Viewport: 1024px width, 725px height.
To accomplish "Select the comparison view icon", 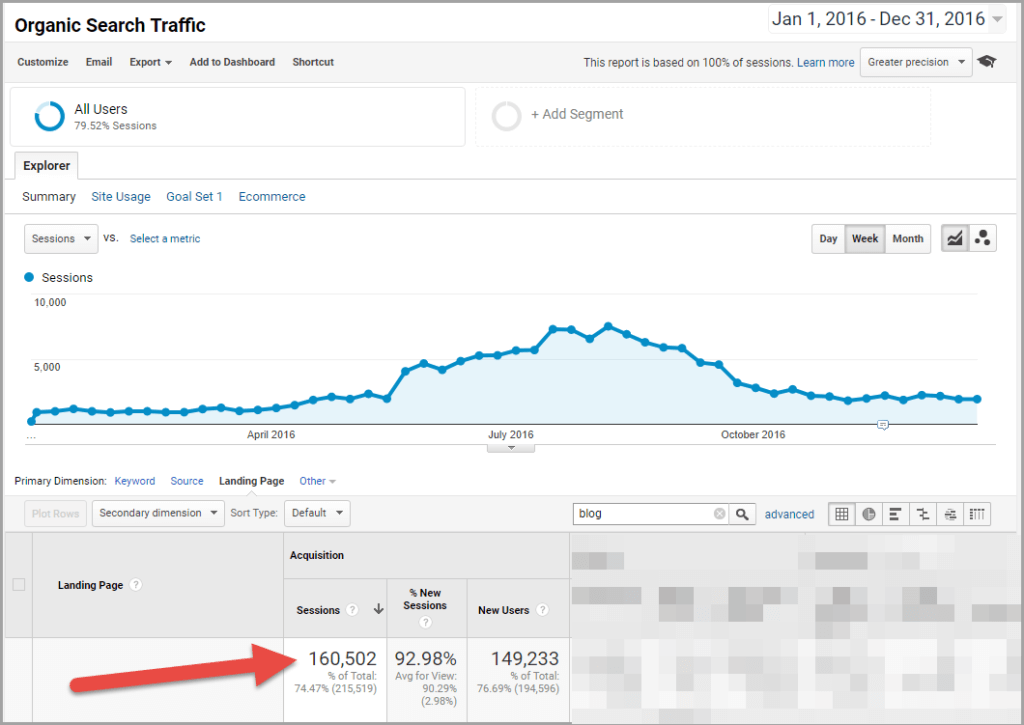I will pyautogui.click(x=923, y=514).
